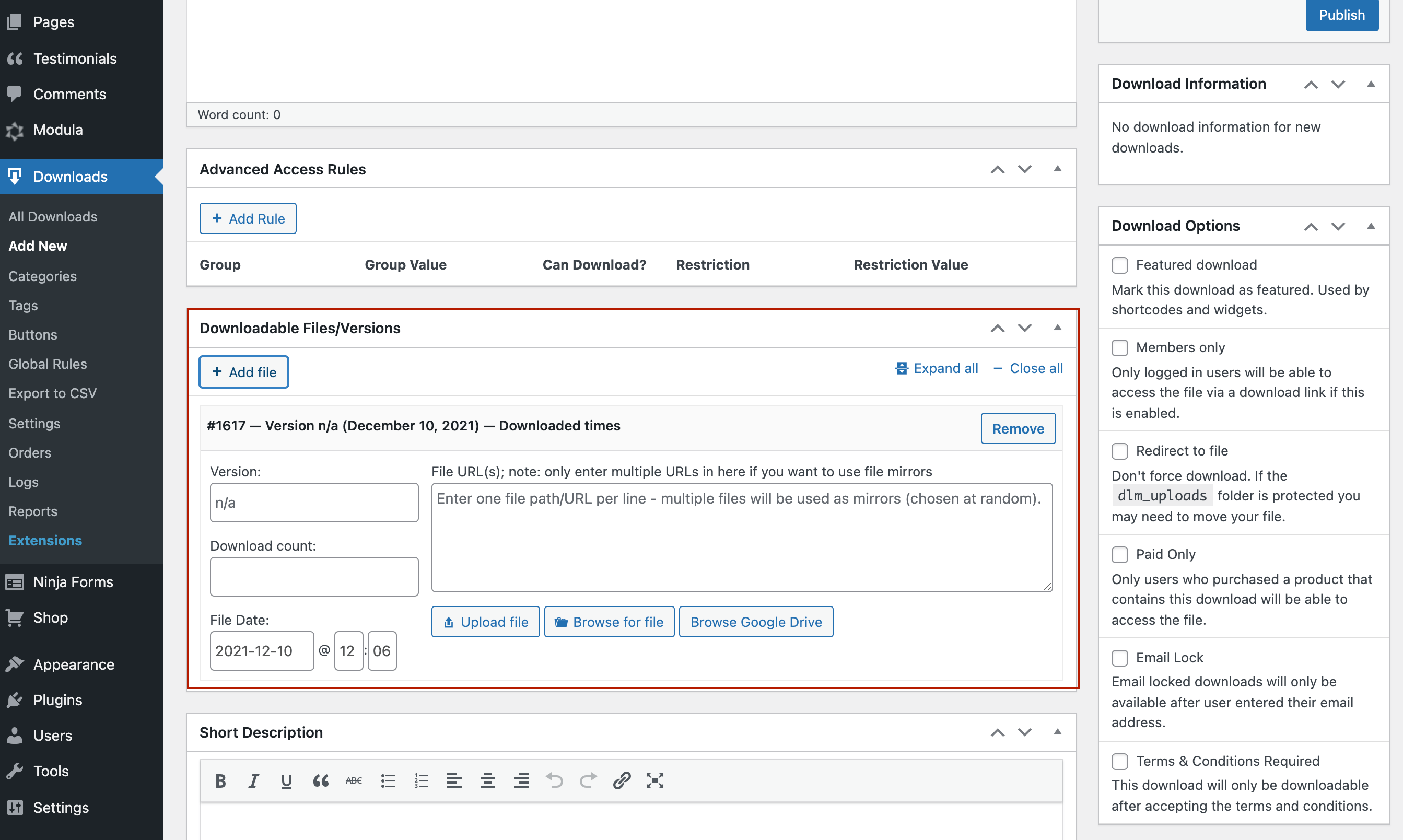
Task: Click the Browse Google Drive button
Action: tap(755, 622)
